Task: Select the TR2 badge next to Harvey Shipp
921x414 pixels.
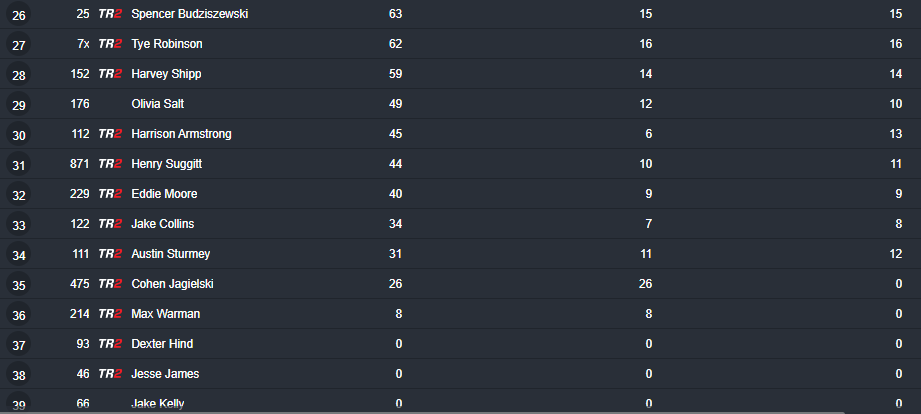Action: click(110, 74)
